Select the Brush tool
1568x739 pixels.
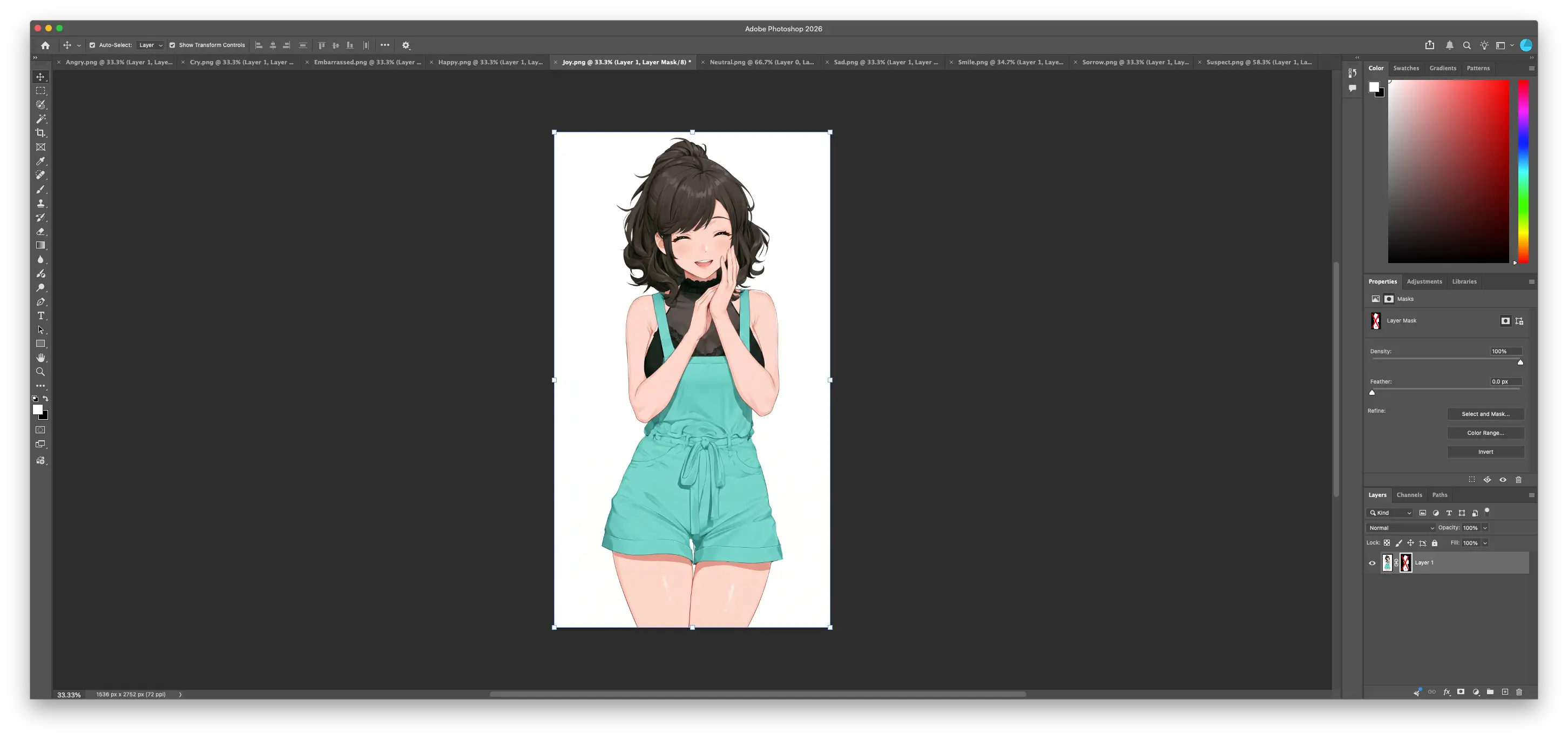coord(40,190)
